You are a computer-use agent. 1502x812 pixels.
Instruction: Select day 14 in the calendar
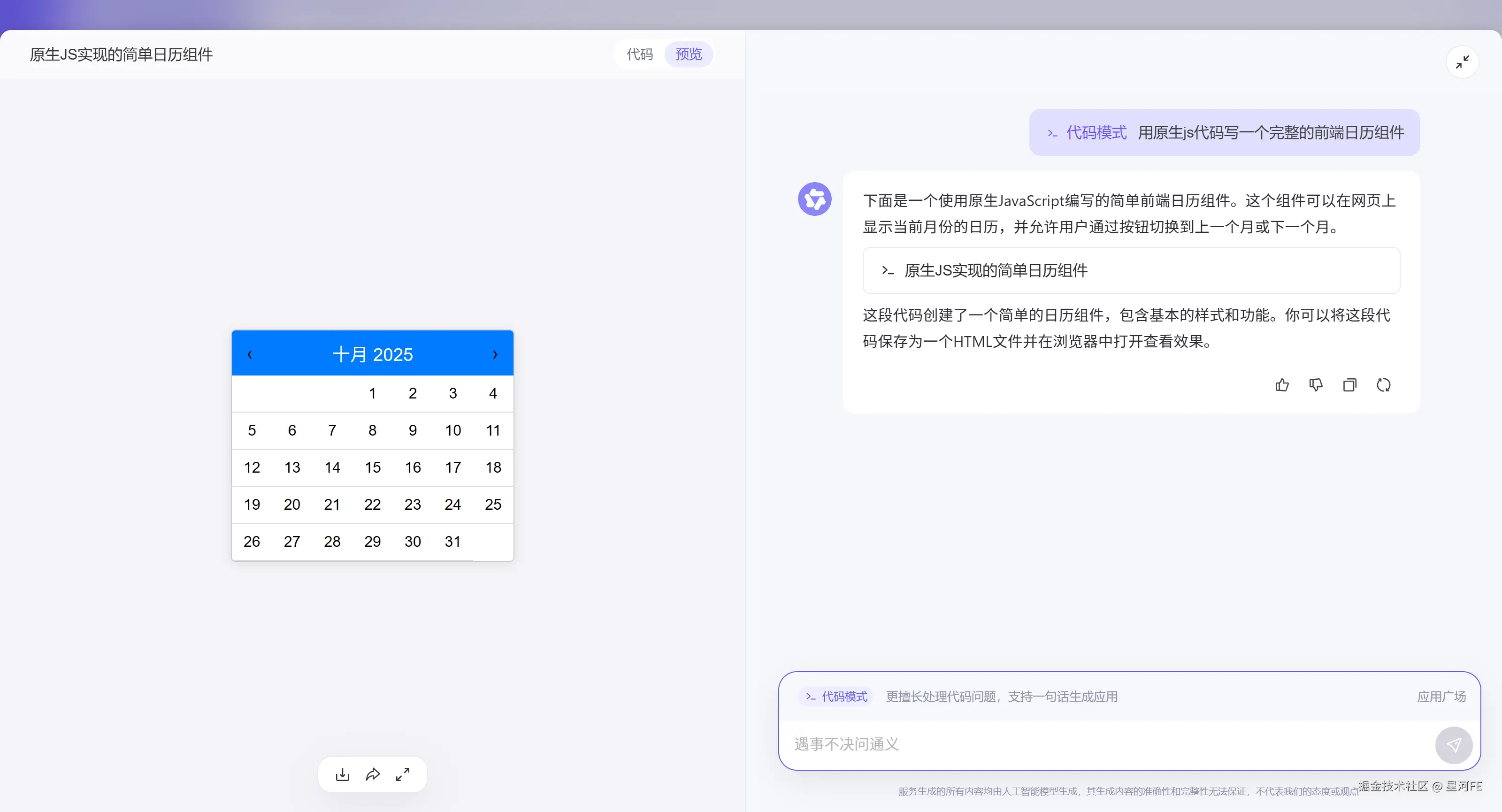[332, 467]
